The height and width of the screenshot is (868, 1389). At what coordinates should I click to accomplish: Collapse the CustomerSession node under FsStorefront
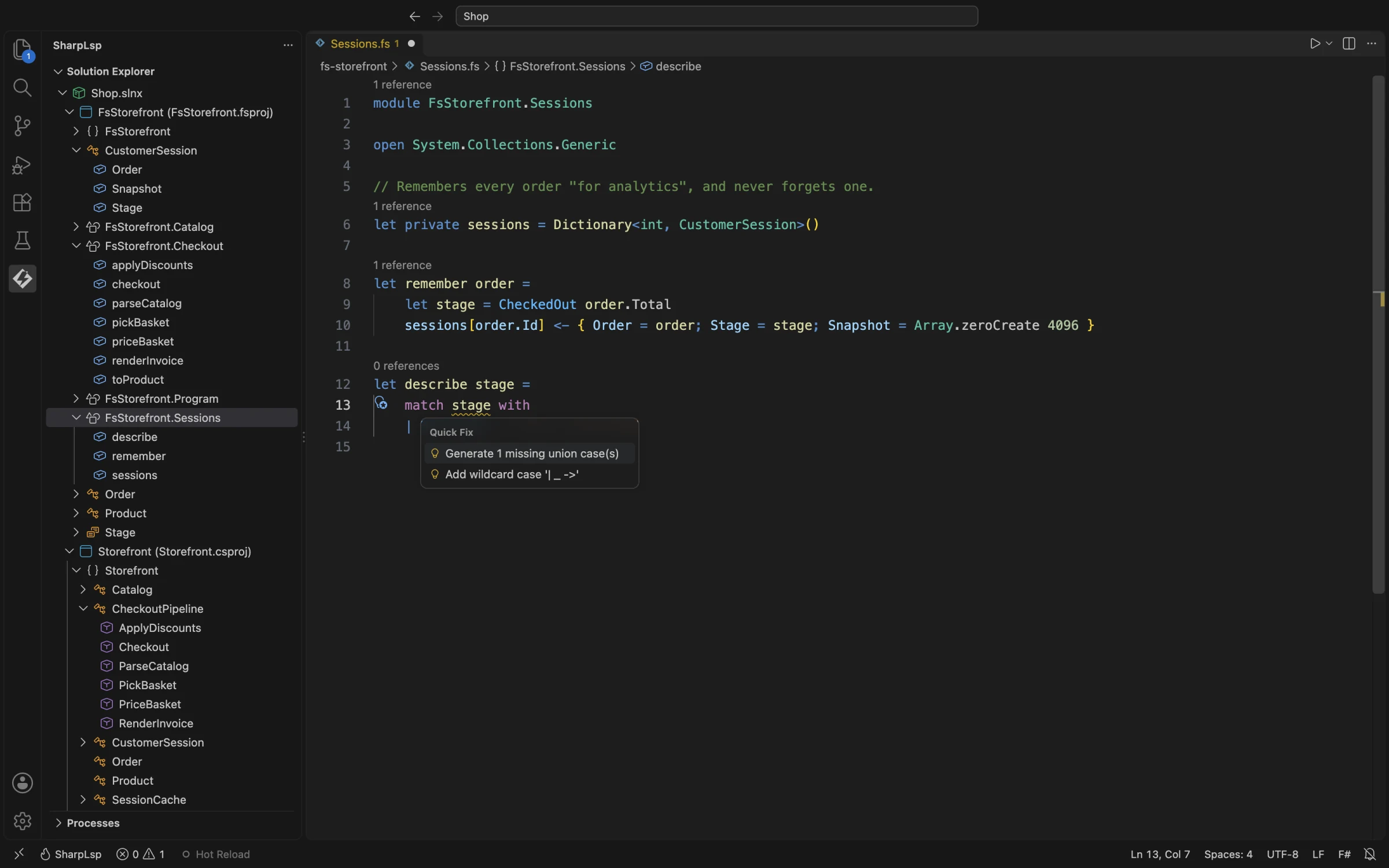click(x=76, y=150)
